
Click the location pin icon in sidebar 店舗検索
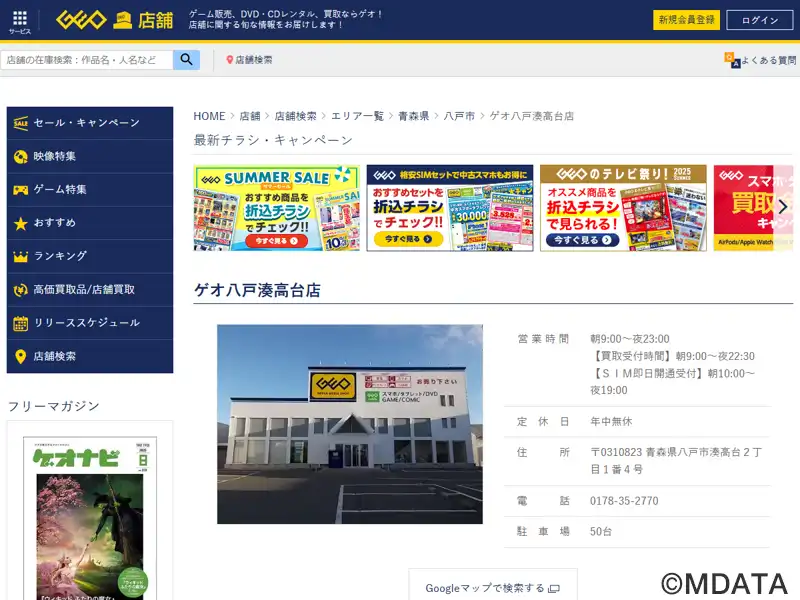point(20,357)
